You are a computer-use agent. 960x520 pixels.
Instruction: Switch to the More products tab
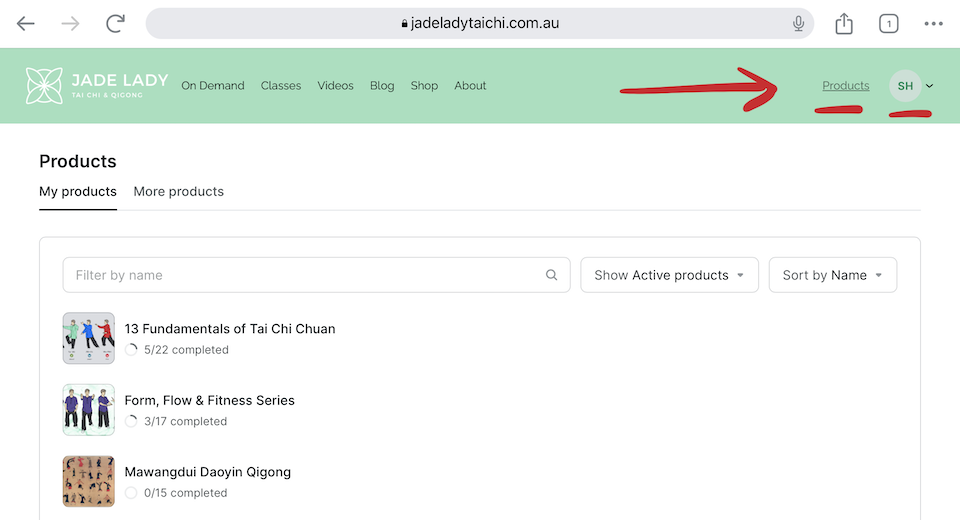coord(178,191)
